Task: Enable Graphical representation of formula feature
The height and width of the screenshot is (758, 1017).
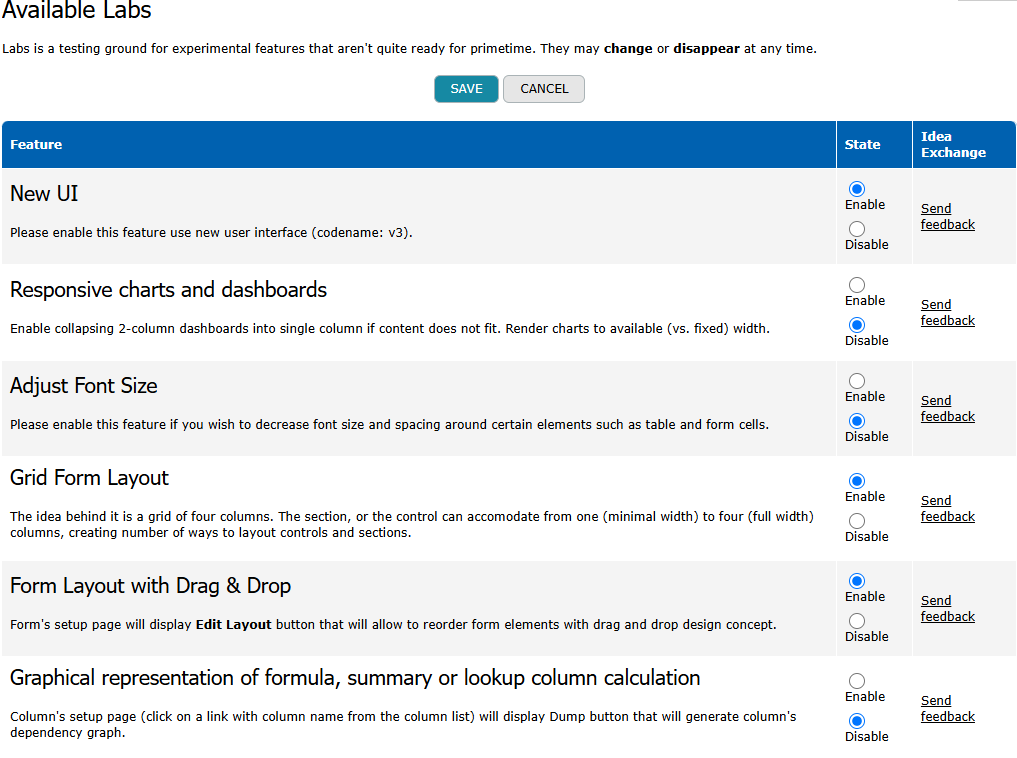Action: [x=857, y=680]
